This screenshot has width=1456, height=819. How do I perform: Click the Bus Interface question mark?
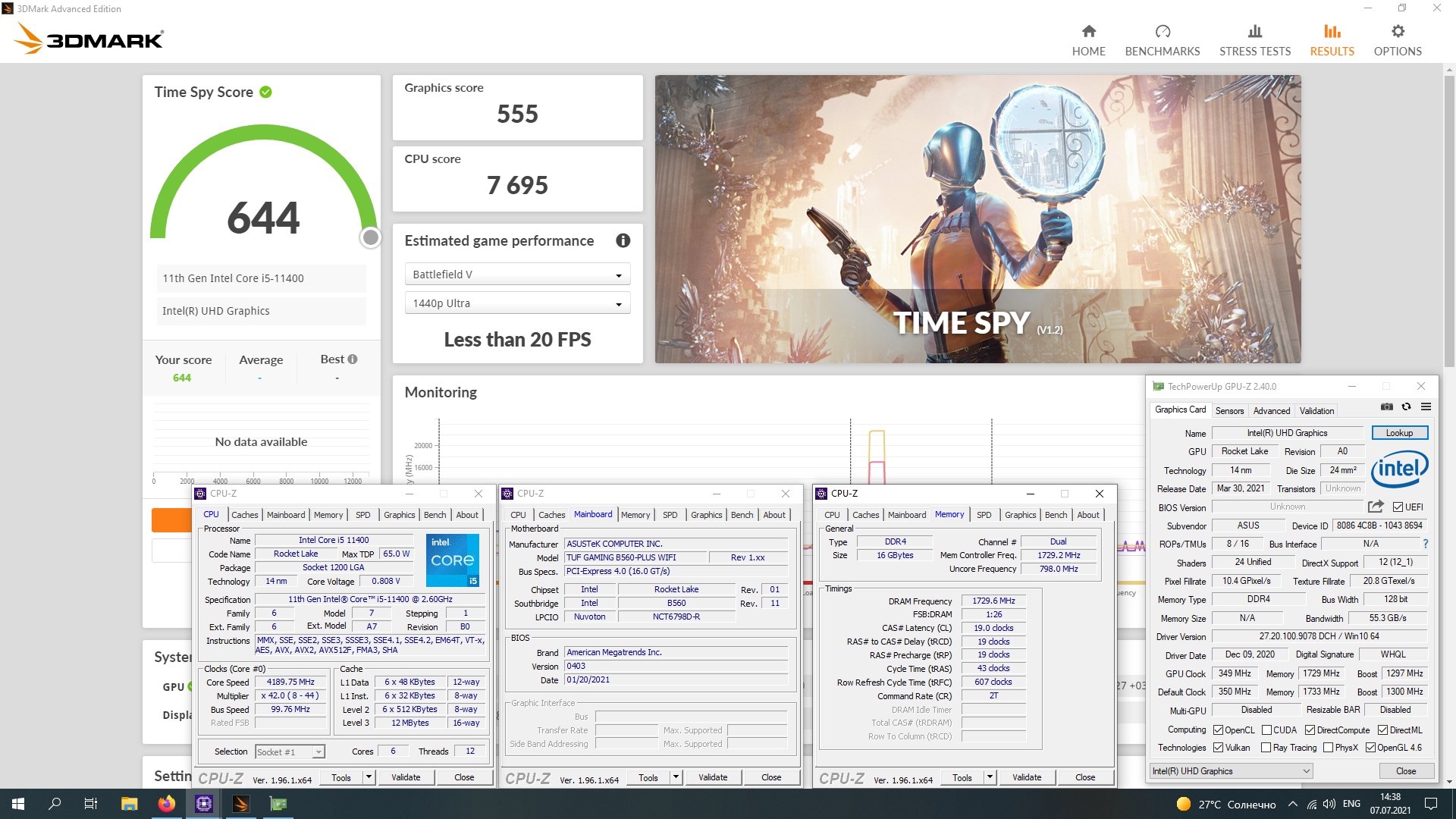(1426, 544)
